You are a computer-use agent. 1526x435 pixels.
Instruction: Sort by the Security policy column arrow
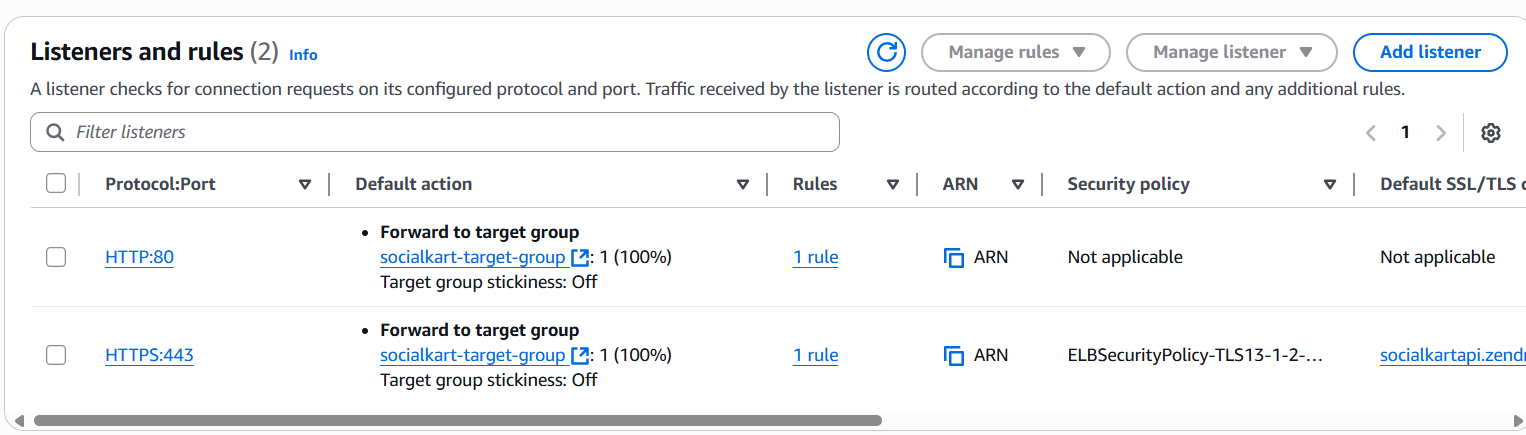[x=1330, y=185]
